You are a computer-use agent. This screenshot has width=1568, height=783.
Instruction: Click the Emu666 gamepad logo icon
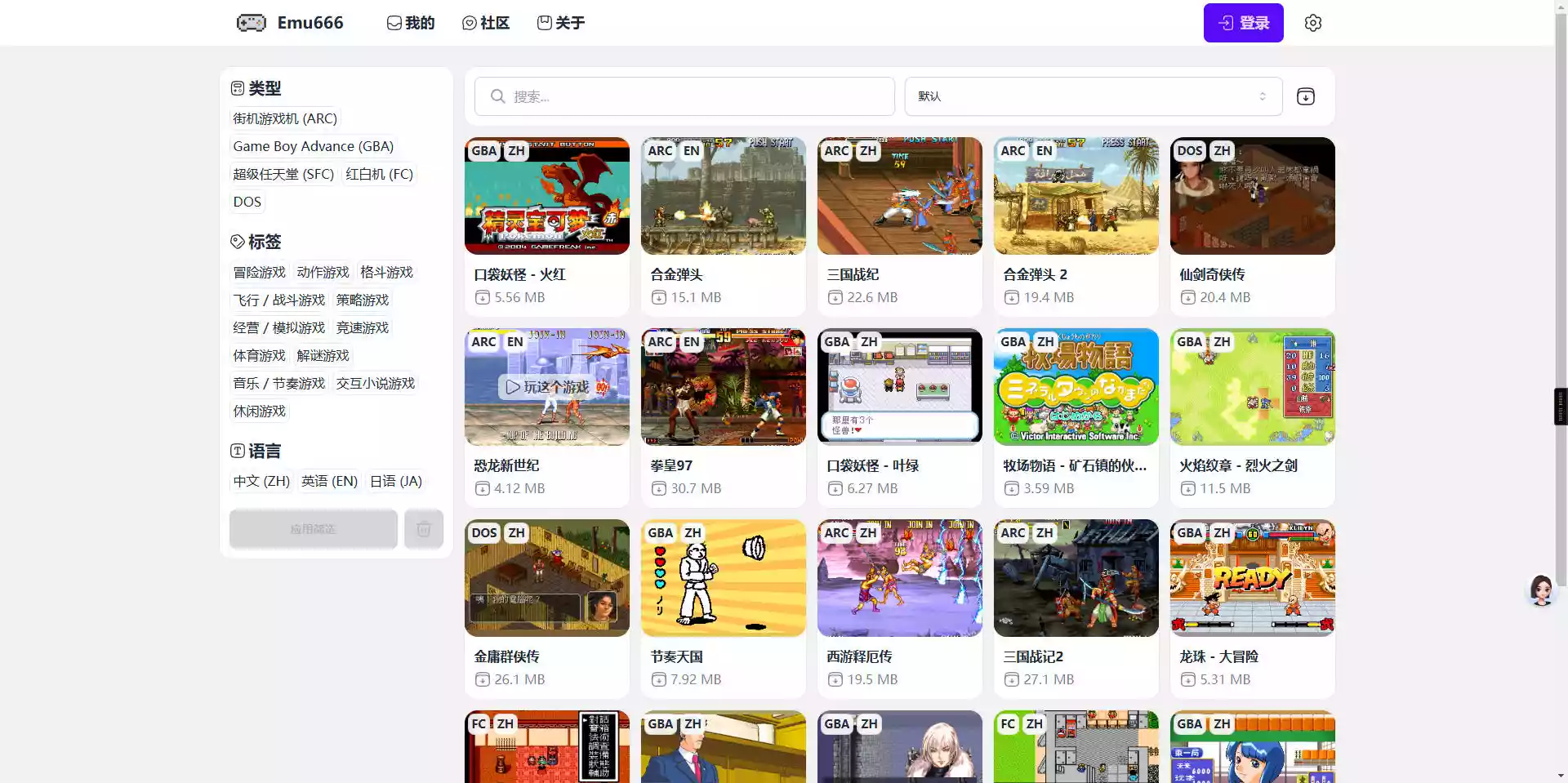coord(252,23)
